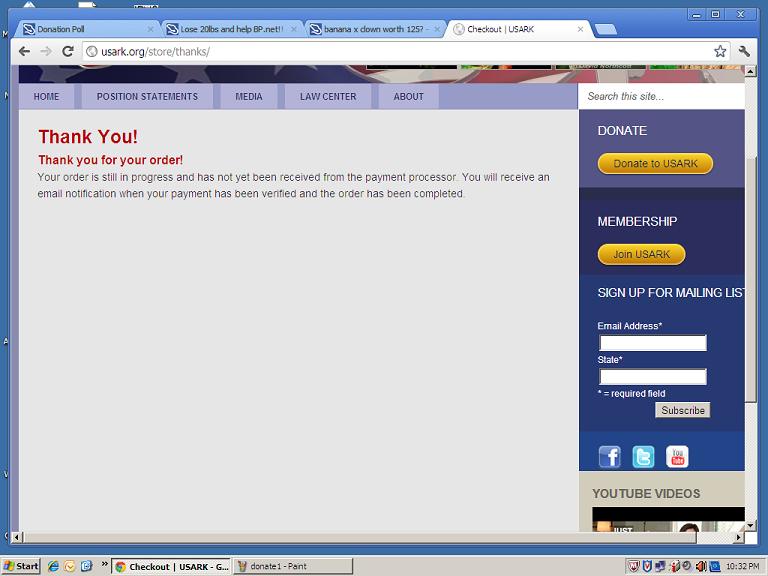Go back using browser back arrow

[24, 51]
